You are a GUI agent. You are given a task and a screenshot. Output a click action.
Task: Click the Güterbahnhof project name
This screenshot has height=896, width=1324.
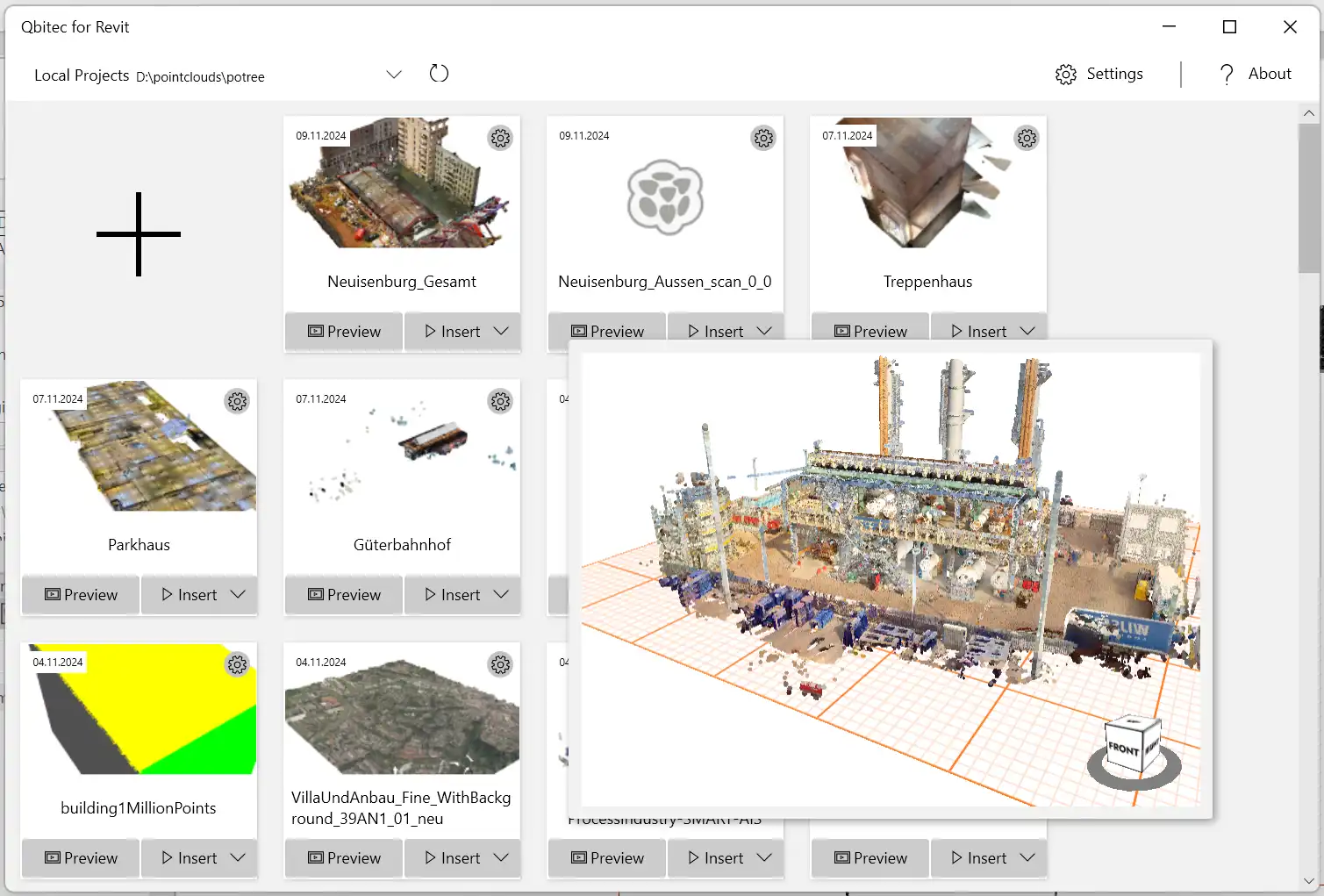coord(402,545)
